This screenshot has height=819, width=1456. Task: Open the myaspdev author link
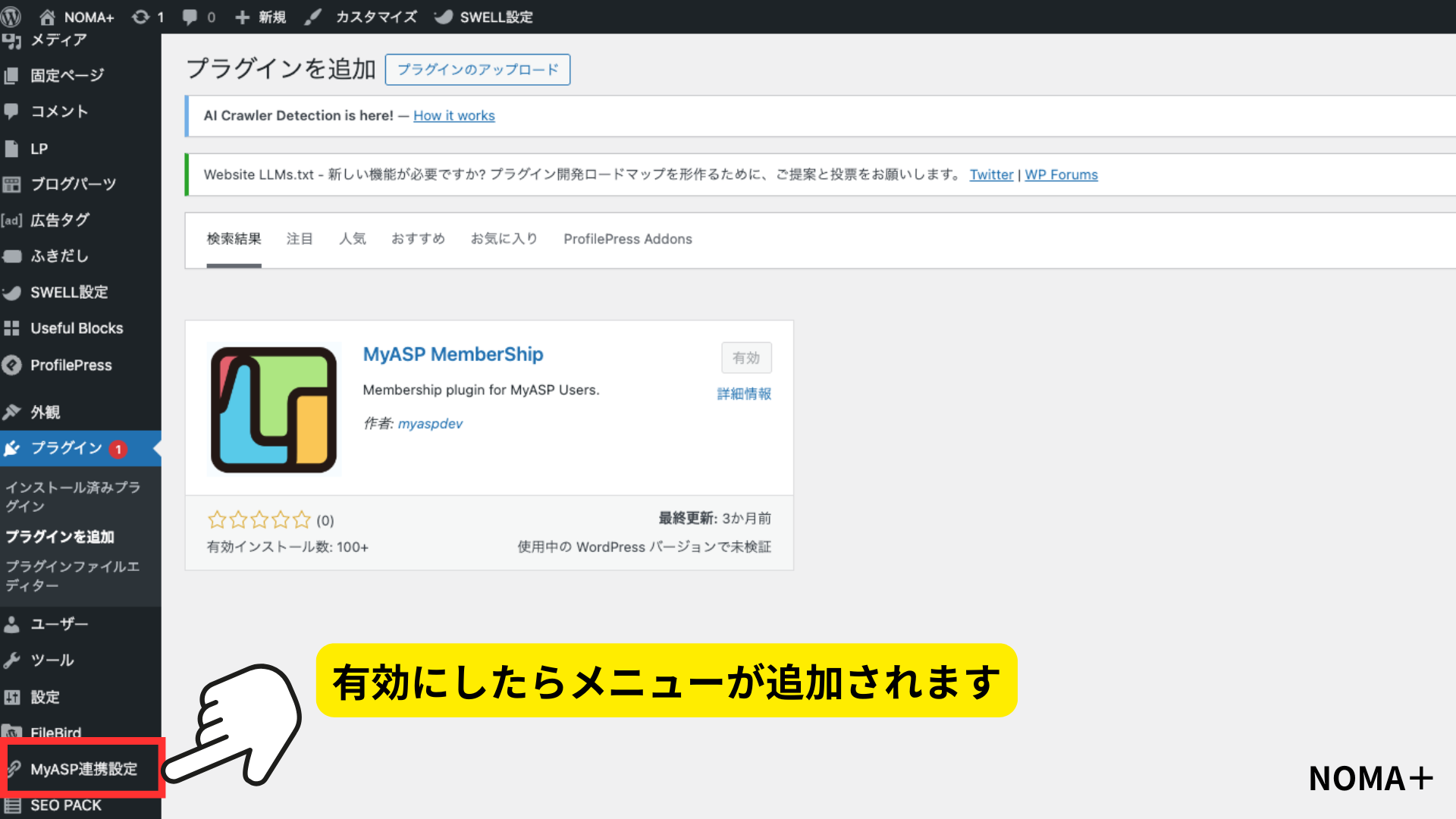point(430,424)
